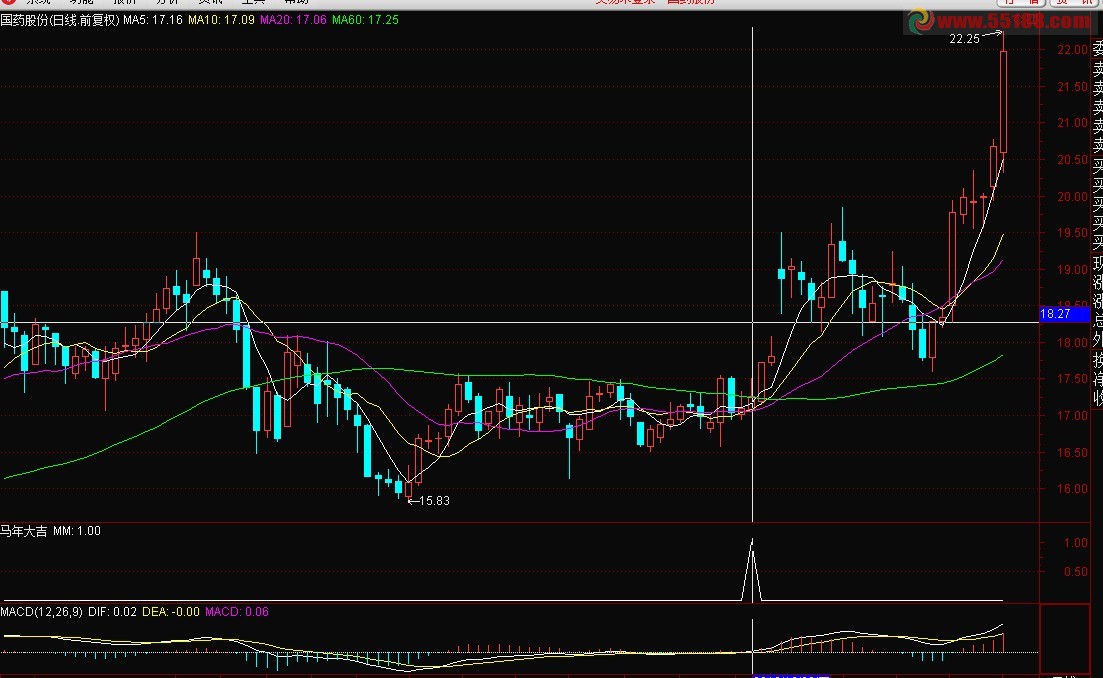Screen dimensions: 1103x678
Task: Select the lowest candlestick at the 15.83 marker
Action: [409, 489]
